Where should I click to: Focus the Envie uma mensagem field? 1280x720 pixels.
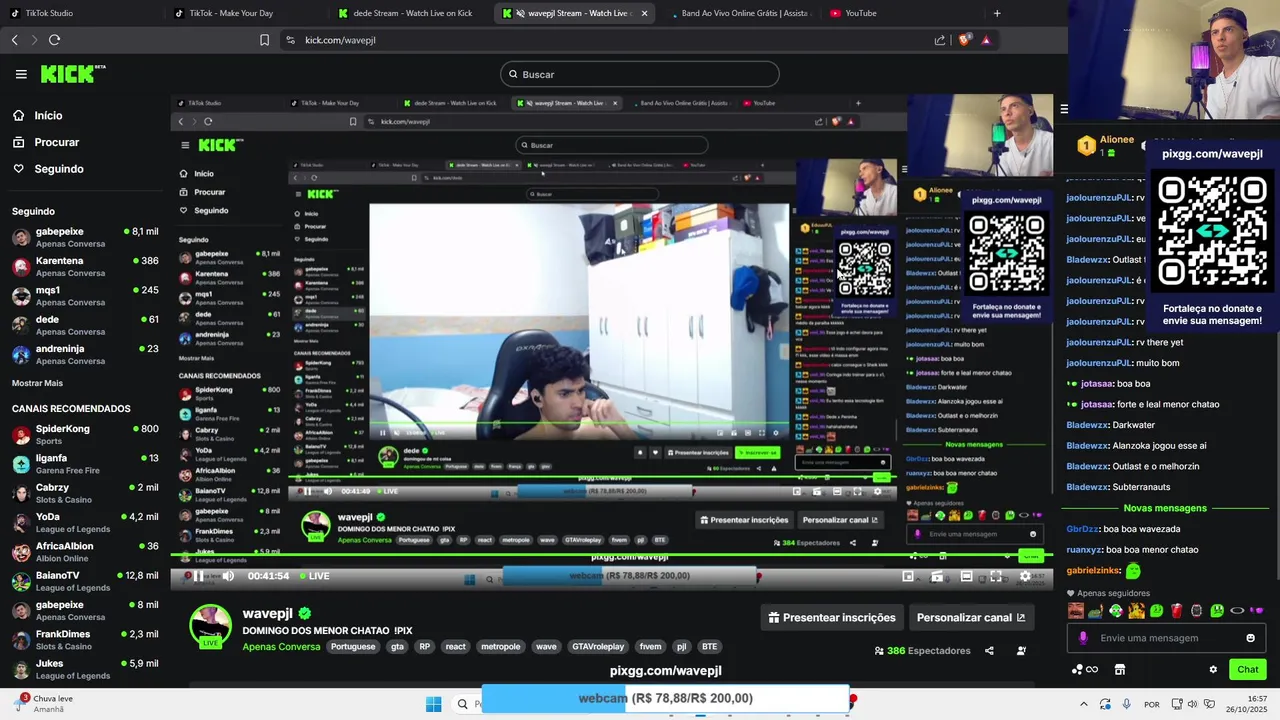[x=1167, y=638]
